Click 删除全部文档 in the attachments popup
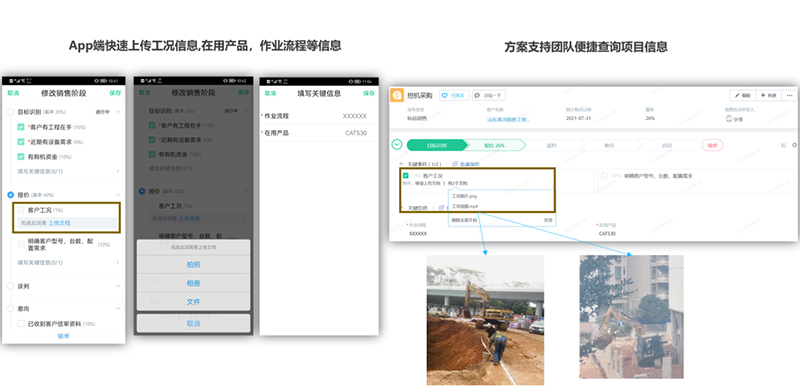 pyautogui.click(x=464, y=220)
